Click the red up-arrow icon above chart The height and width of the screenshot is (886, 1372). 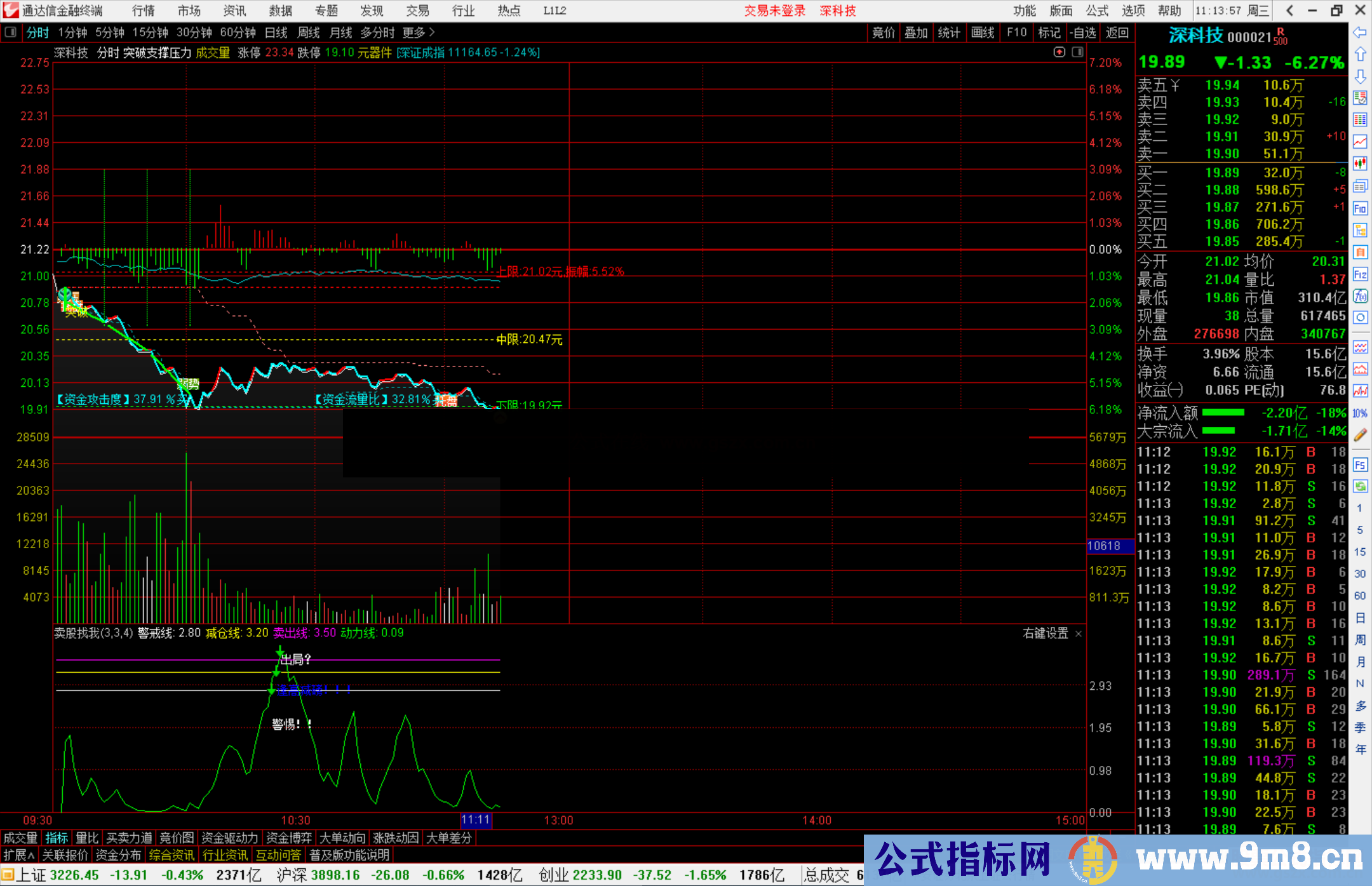pos(1059,52)
